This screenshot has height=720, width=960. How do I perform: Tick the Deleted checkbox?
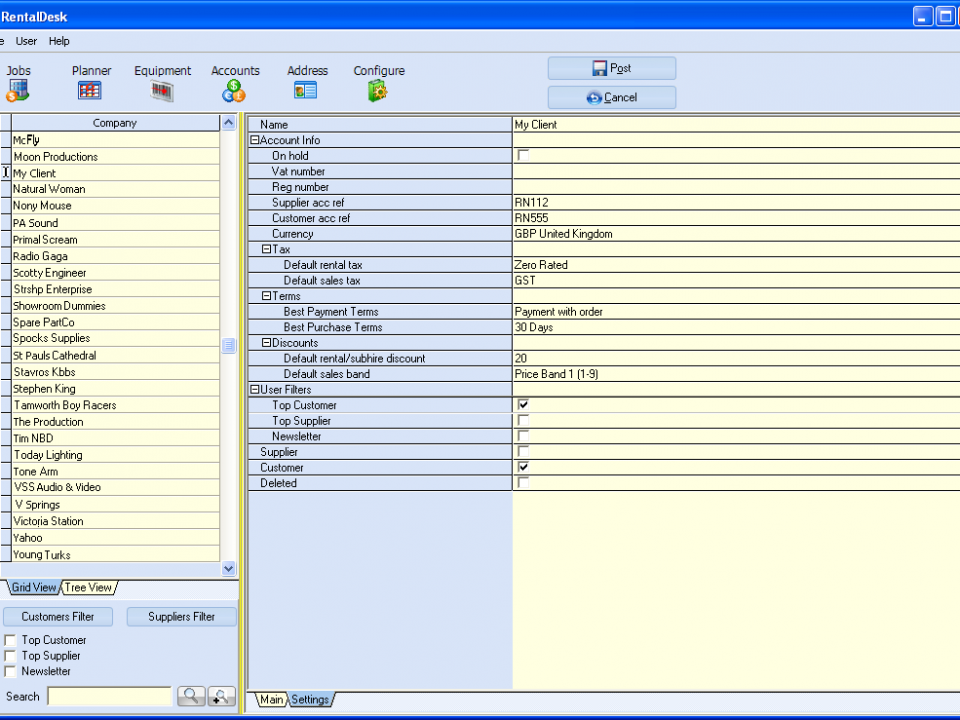click(x=523, y=483)
